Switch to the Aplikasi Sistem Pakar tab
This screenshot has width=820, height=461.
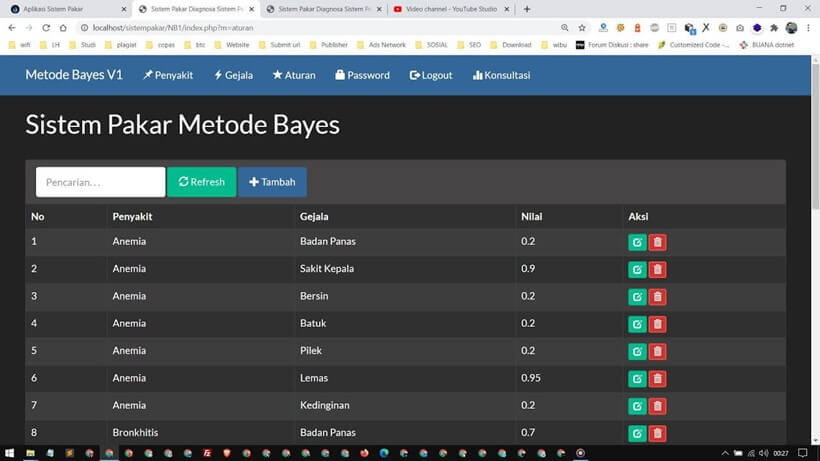[x=60, y=9]
